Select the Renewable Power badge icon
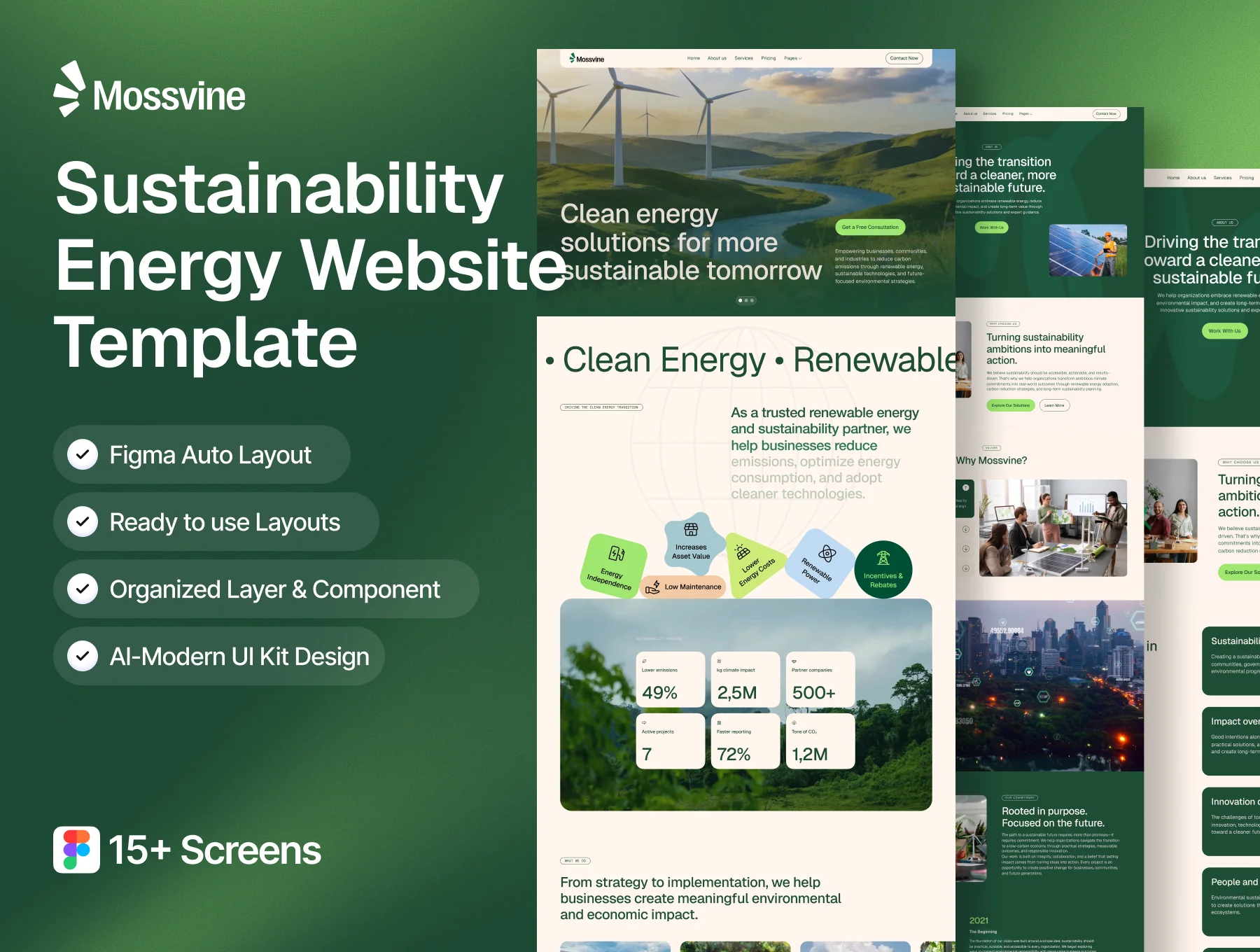 (x=827, y=554)
